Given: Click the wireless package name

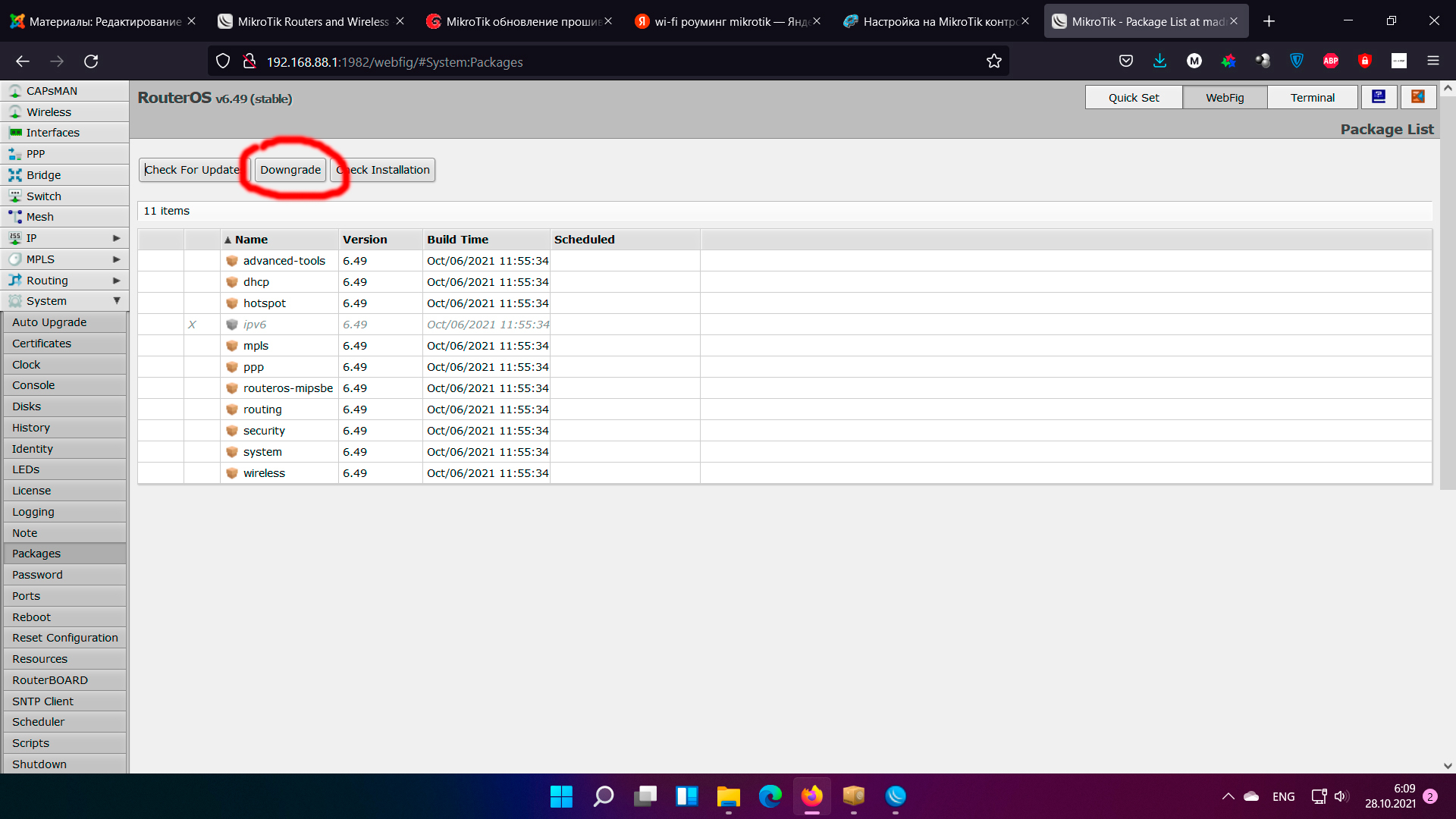Looking at the screenshot, I should click(264, 473).
